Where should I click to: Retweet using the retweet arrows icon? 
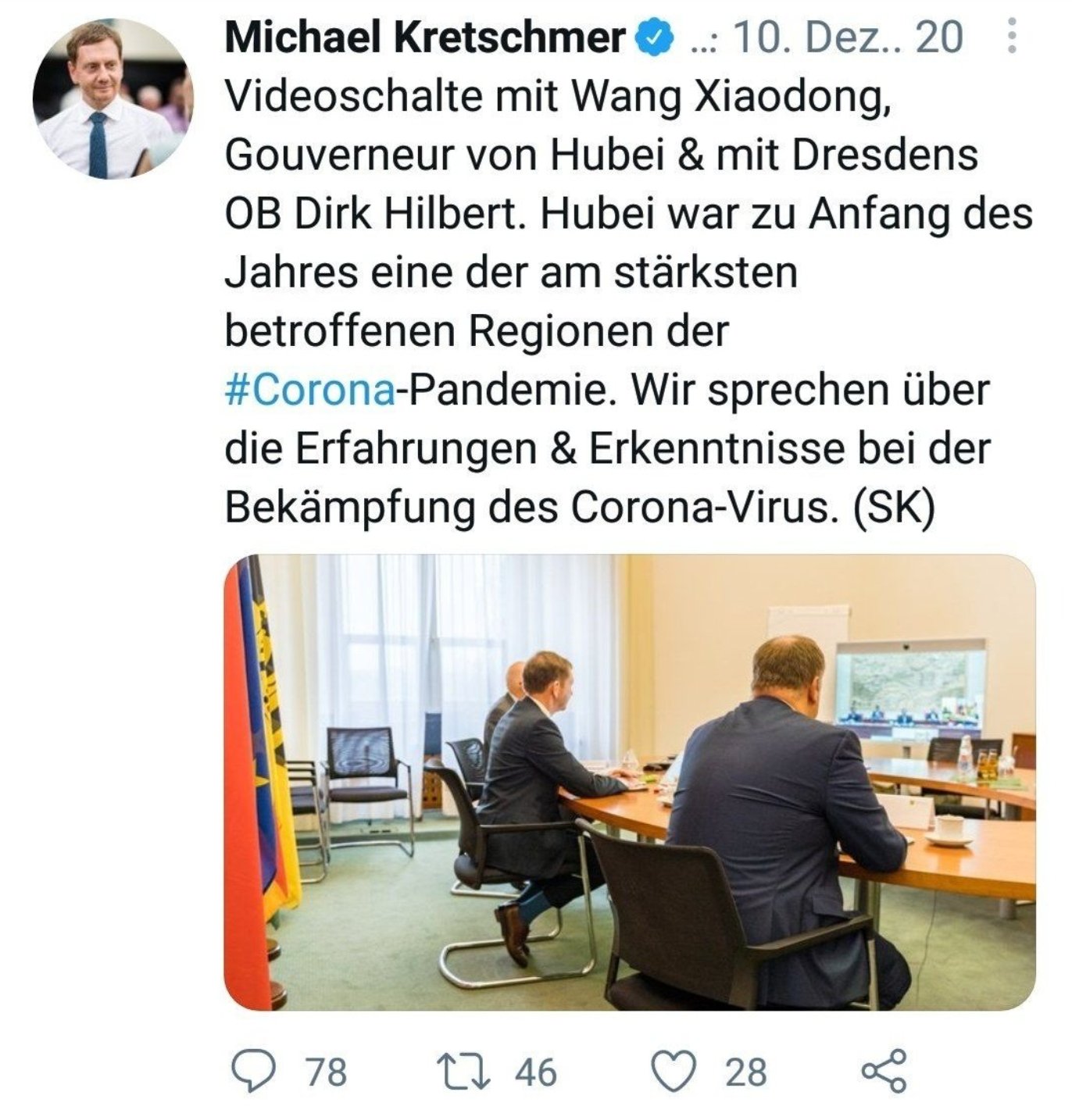point(463,1072)
